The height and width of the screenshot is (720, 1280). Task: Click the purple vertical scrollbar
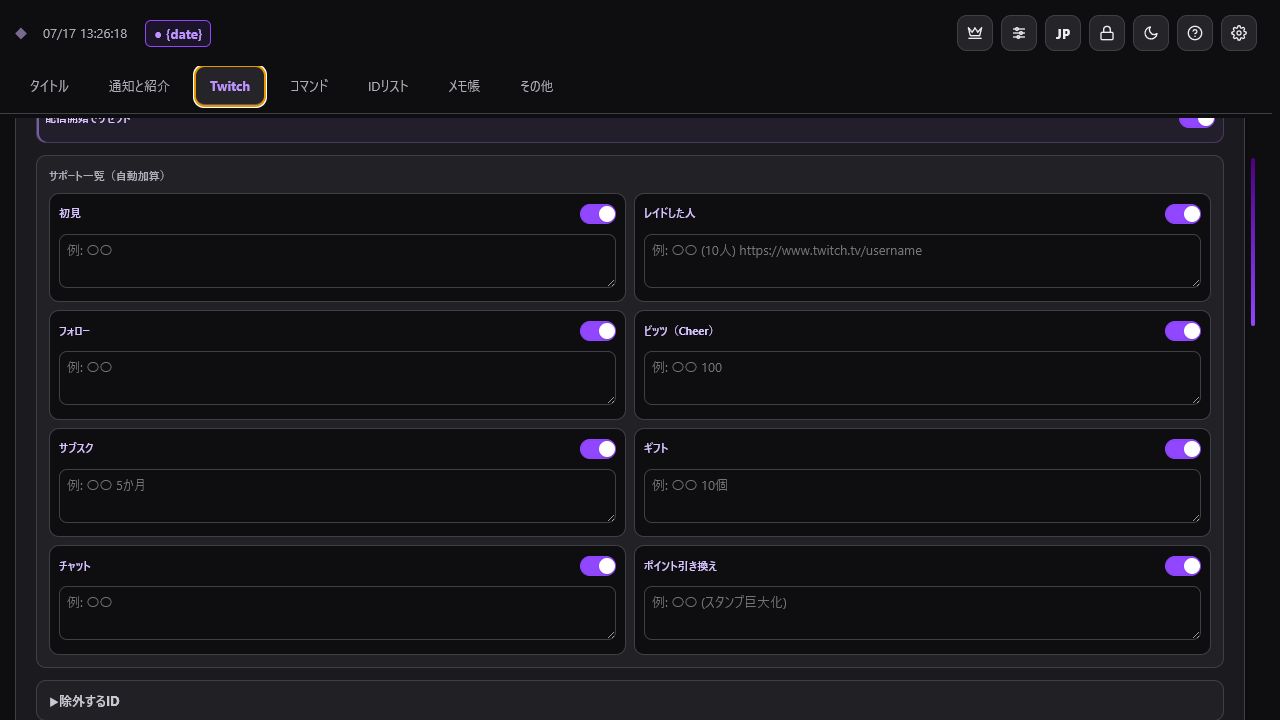(x=1253, y=241)
